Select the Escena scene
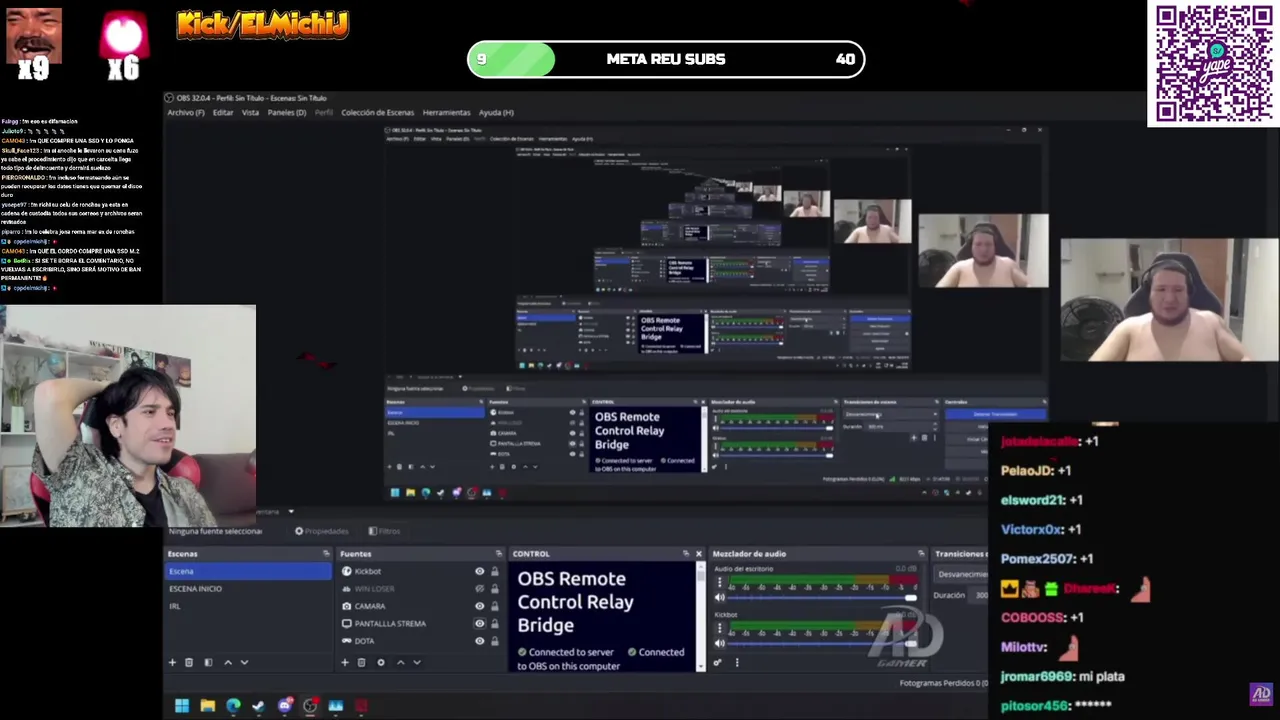Viewport: 1280px width, 720px height. tap(248, 571)
